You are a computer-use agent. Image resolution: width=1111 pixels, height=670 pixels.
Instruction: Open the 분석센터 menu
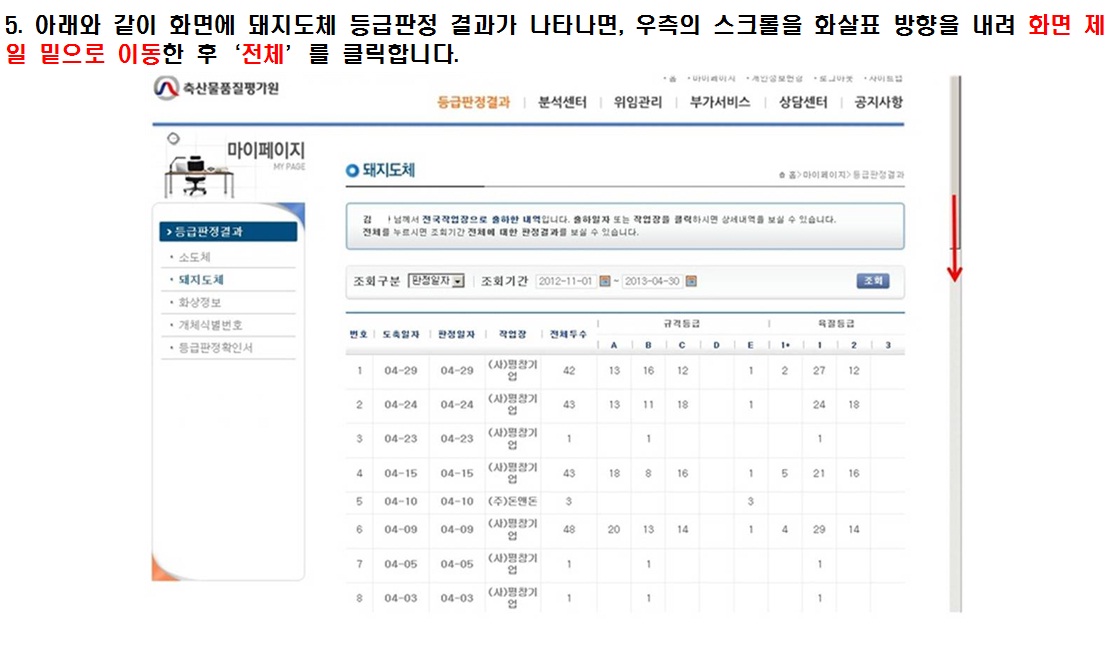562,102
